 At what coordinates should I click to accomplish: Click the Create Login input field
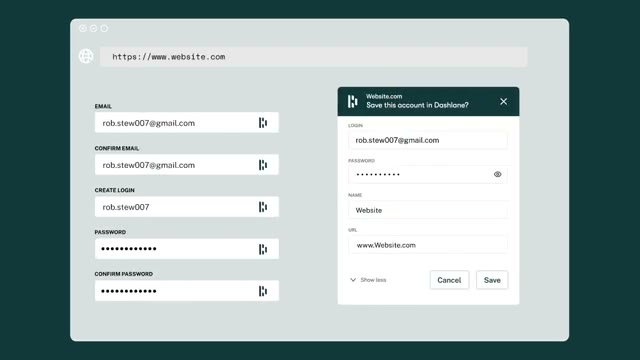coord(187,207)
